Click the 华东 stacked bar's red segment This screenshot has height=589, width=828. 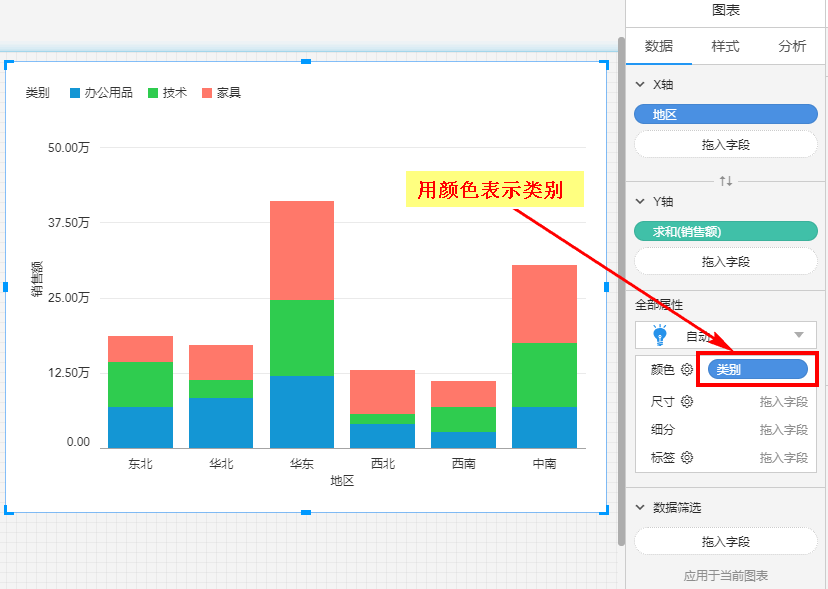click(x=301, y=250)
